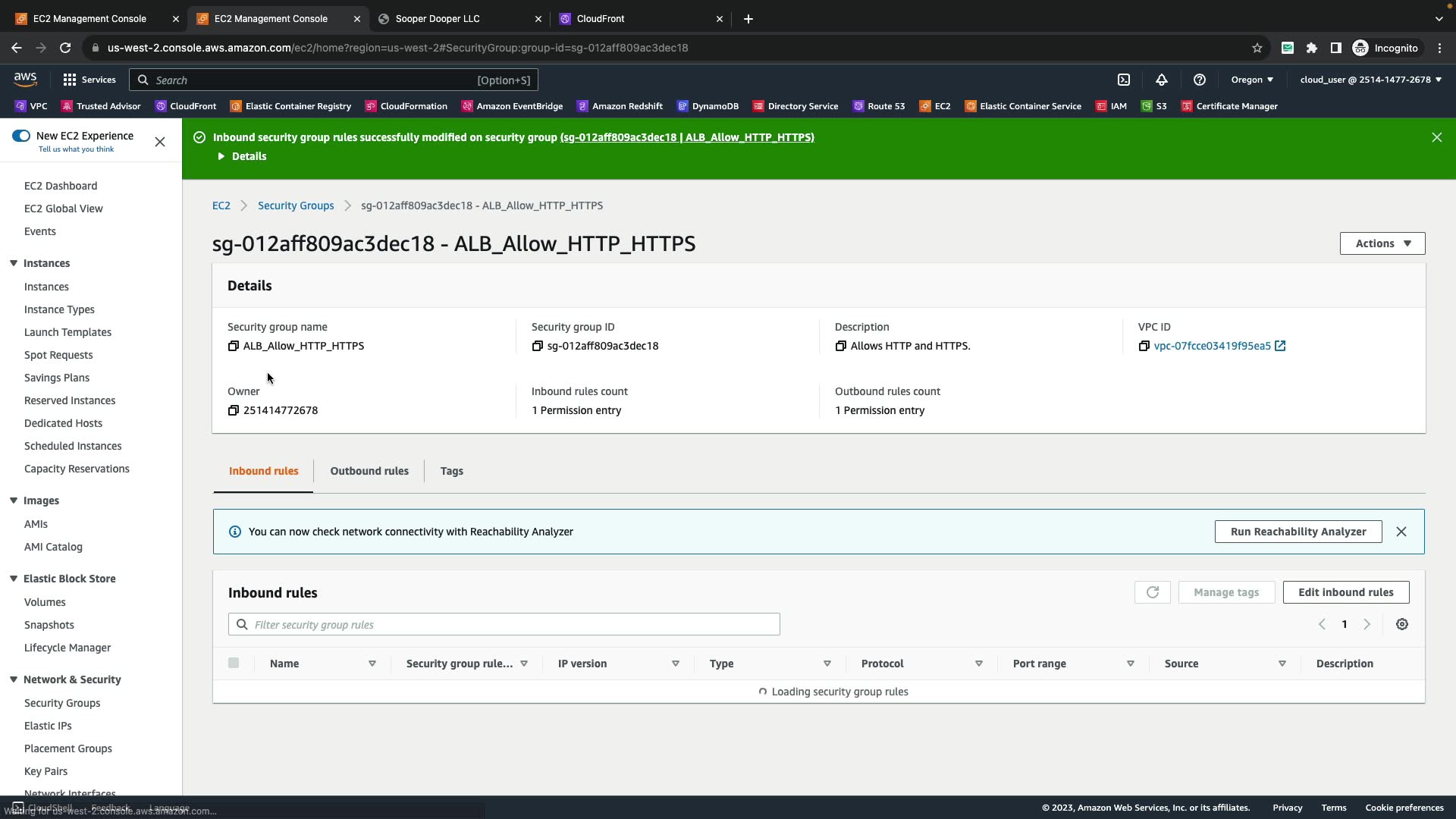Open the Oregon region selector
The image size is (1456, 819).
click(x=1252, y=80)
